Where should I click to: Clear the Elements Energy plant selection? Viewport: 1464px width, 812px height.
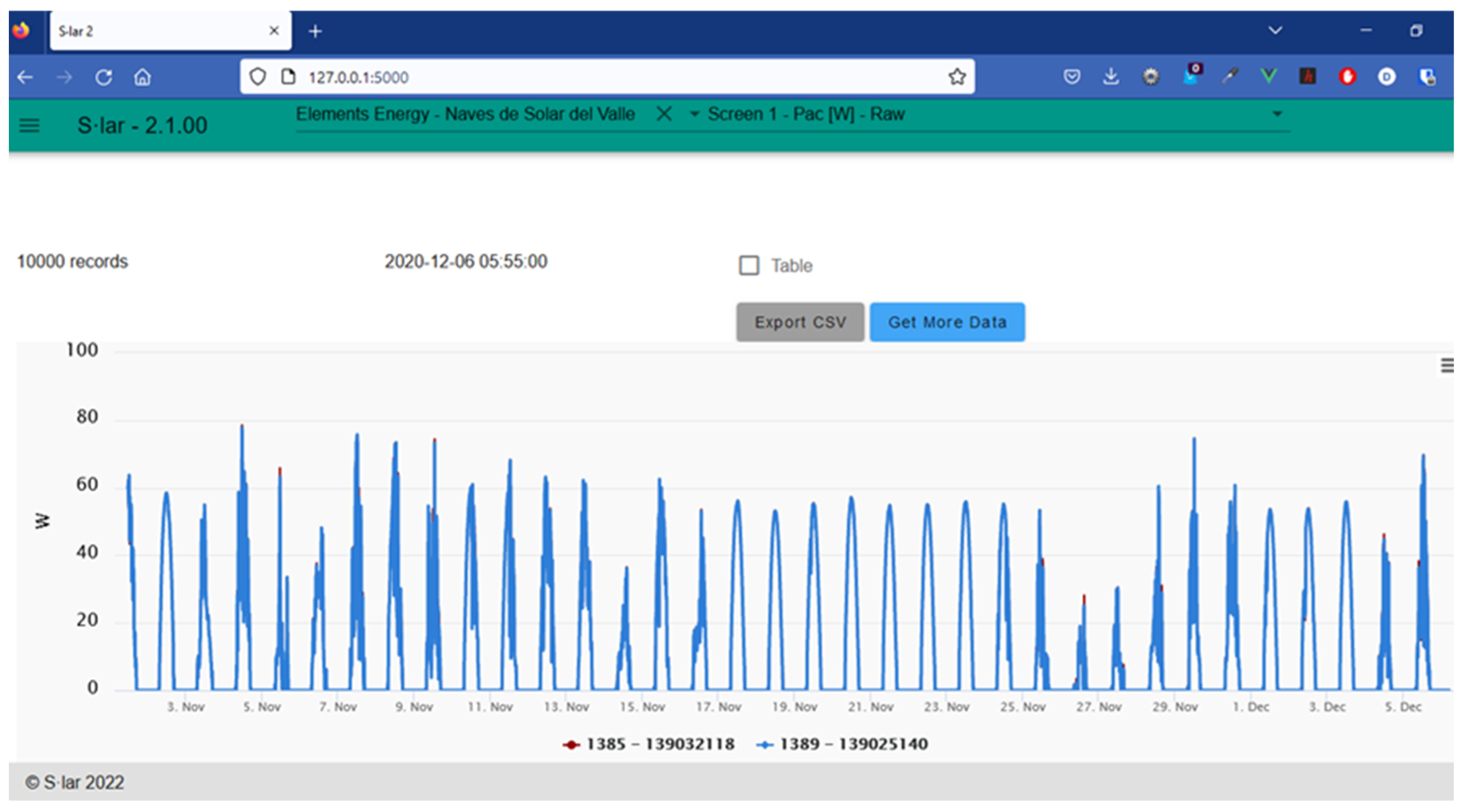click(664, 114)
